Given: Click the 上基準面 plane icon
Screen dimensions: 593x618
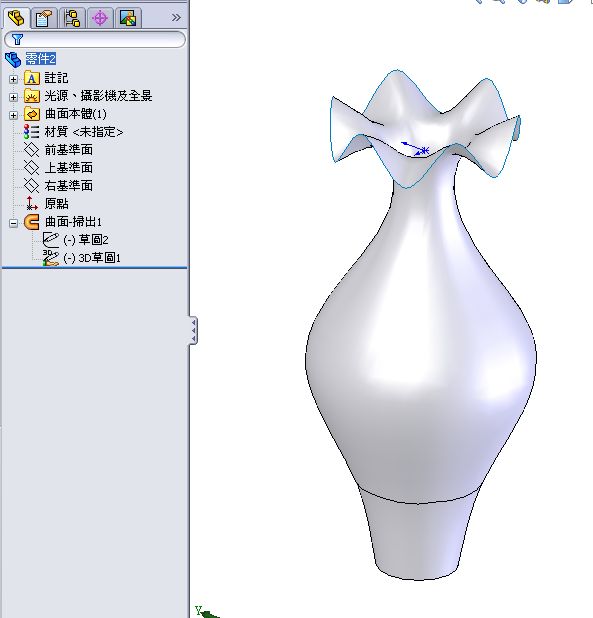Looking at the screenshot, I should point(31,168).
